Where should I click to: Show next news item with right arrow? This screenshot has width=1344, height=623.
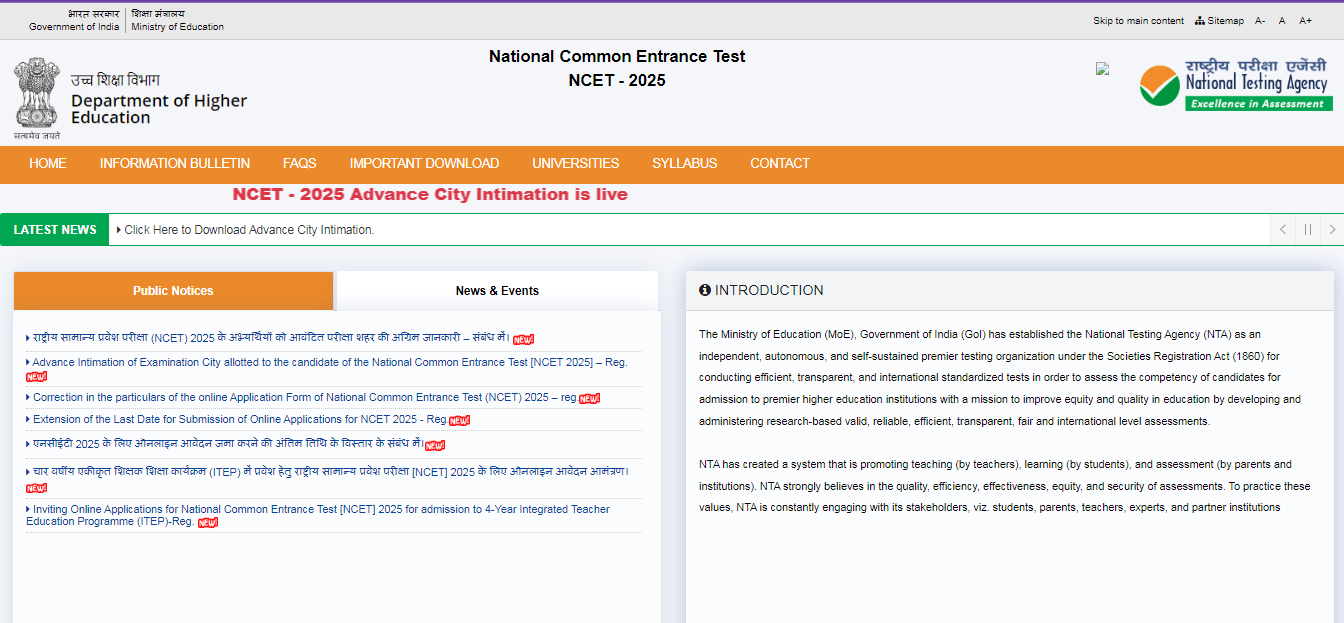pos(1331,230)
